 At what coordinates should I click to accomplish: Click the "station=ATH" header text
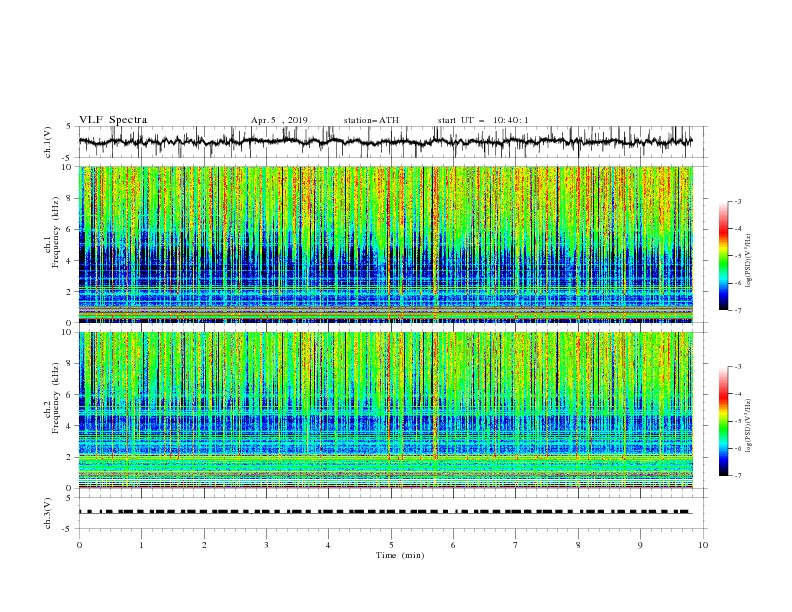click(371, 120)
